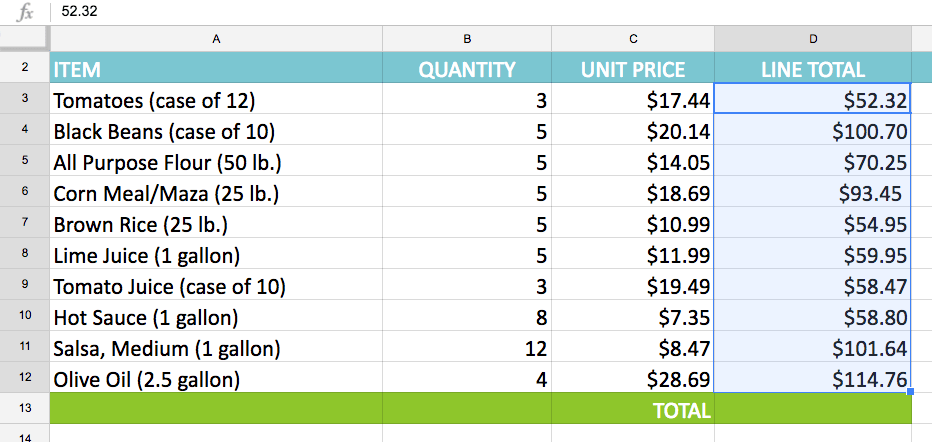
Task: Select Salsa quantity cell showing 12
Action: (466, 348)
